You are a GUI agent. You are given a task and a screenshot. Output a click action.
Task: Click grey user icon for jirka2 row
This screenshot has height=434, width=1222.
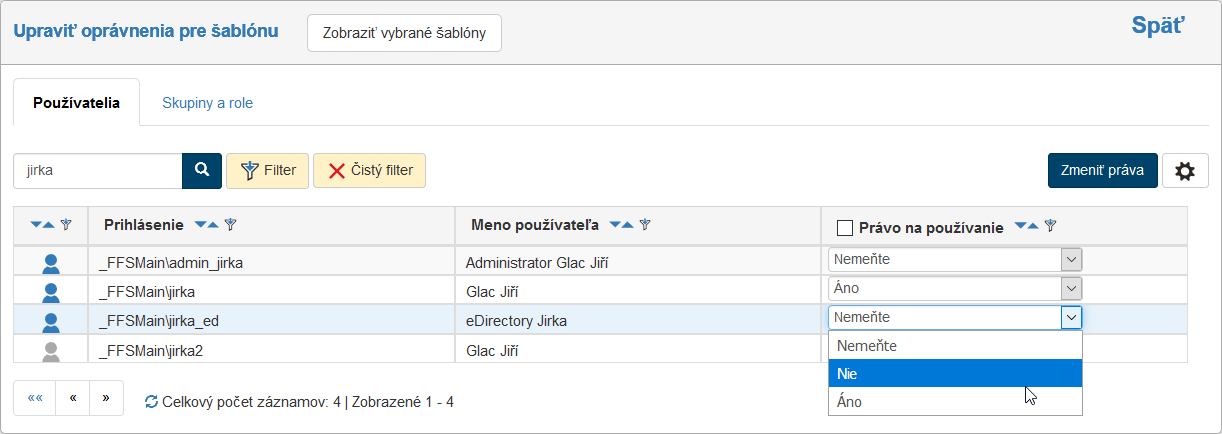coord(52,351)
